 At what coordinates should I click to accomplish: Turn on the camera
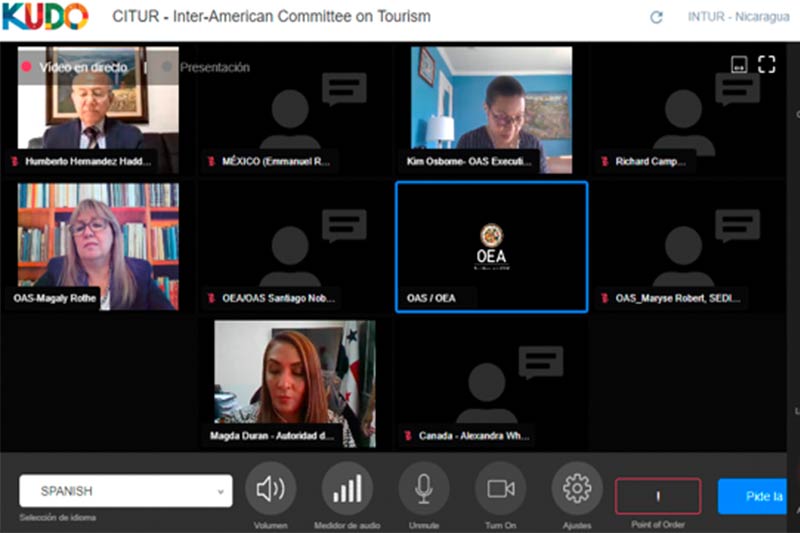tap(501, 489)
